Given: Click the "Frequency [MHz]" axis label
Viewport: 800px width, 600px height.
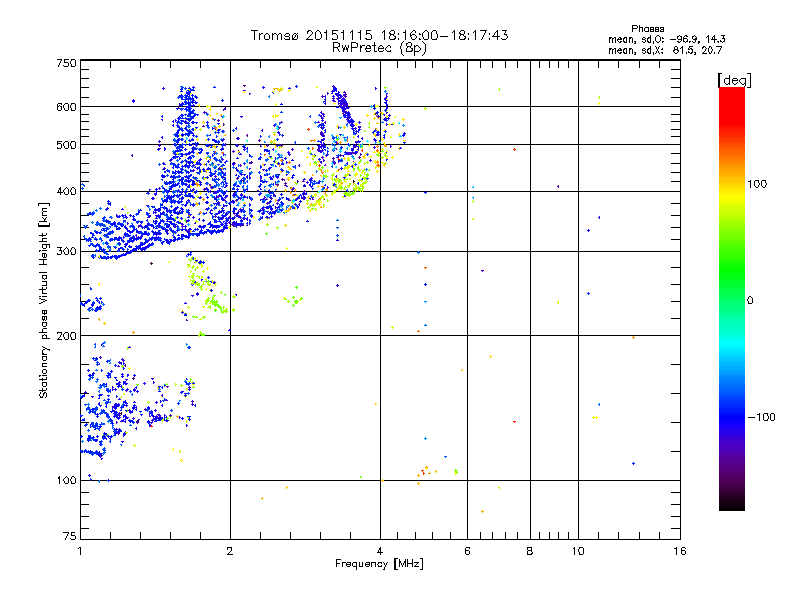Looking at the screenshot, I should pyautogui.click(x=379, y=564).
